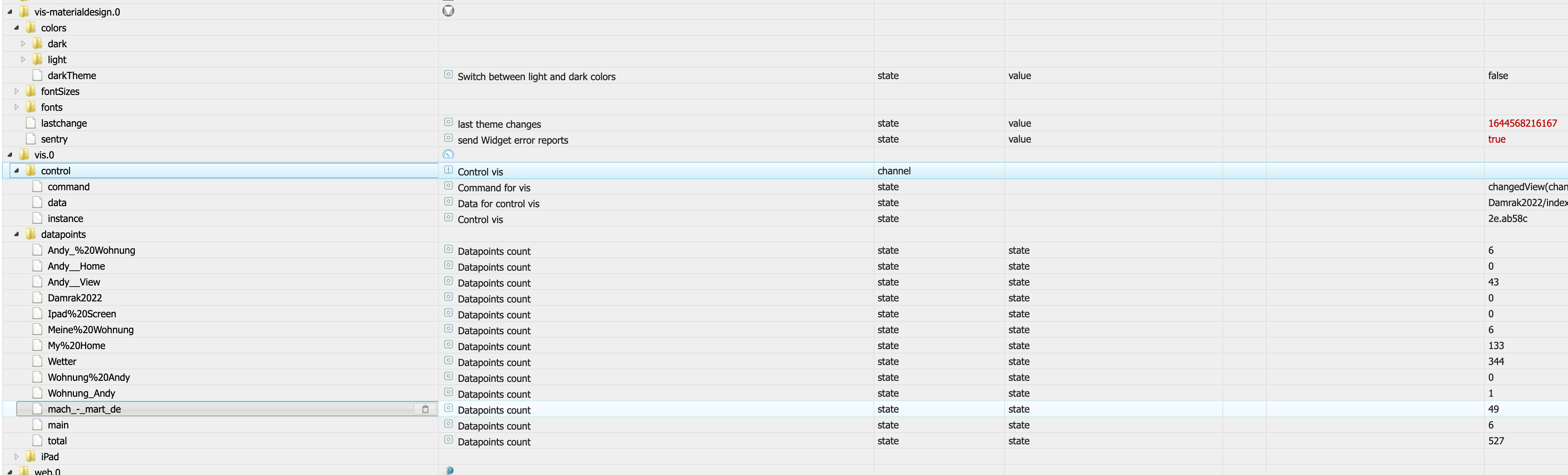
Task: Click state icon beside 'Data for control vis'
Action: (449, 201)
